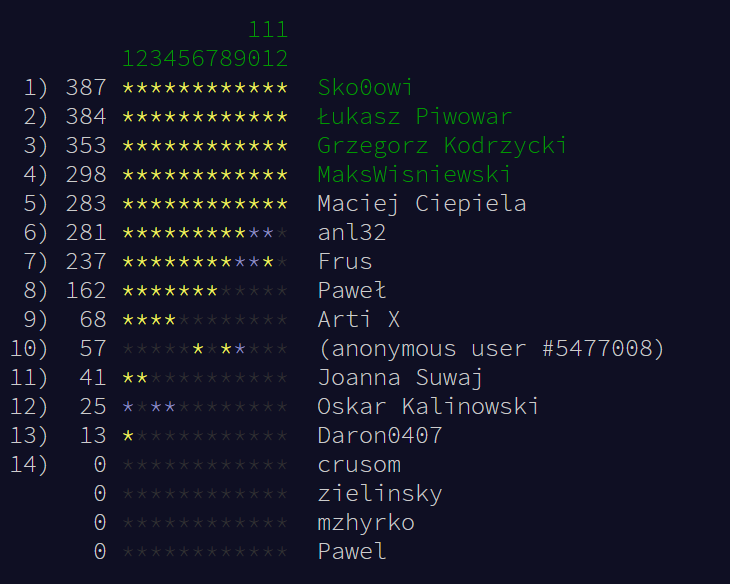Image resolution: width=730 pixels, height=584 pixels.
Task: Click day 3 column header digit
Action: tap(156, 58)
